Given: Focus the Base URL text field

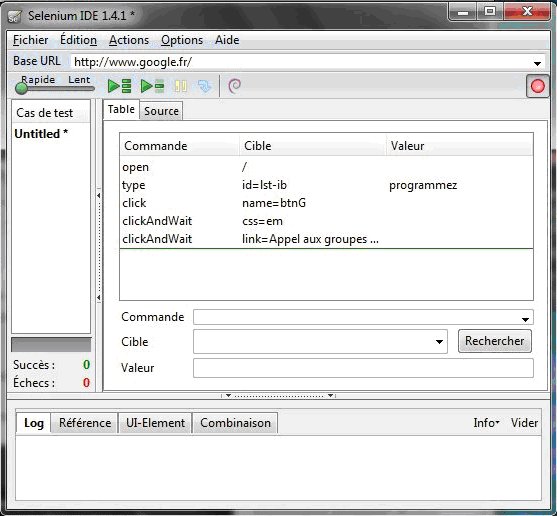Looking at the screenshot, I should [302, 62].
